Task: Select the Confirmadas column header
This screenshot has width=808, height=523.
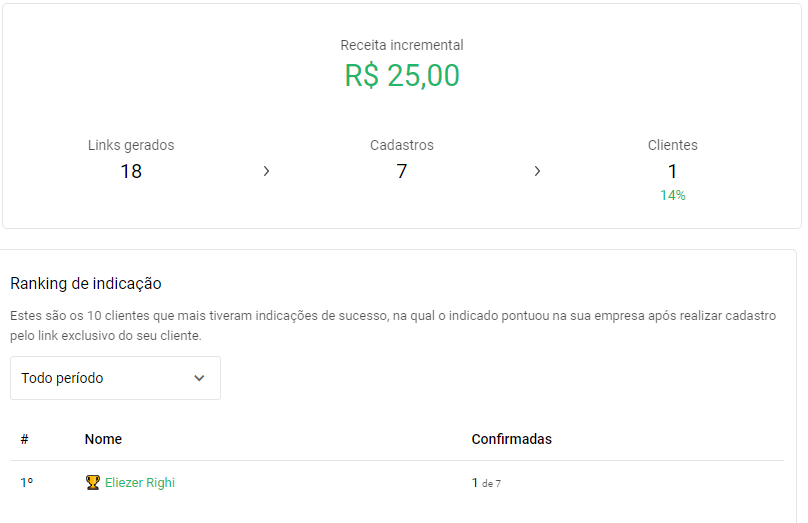Action: [x=512, y=439]
